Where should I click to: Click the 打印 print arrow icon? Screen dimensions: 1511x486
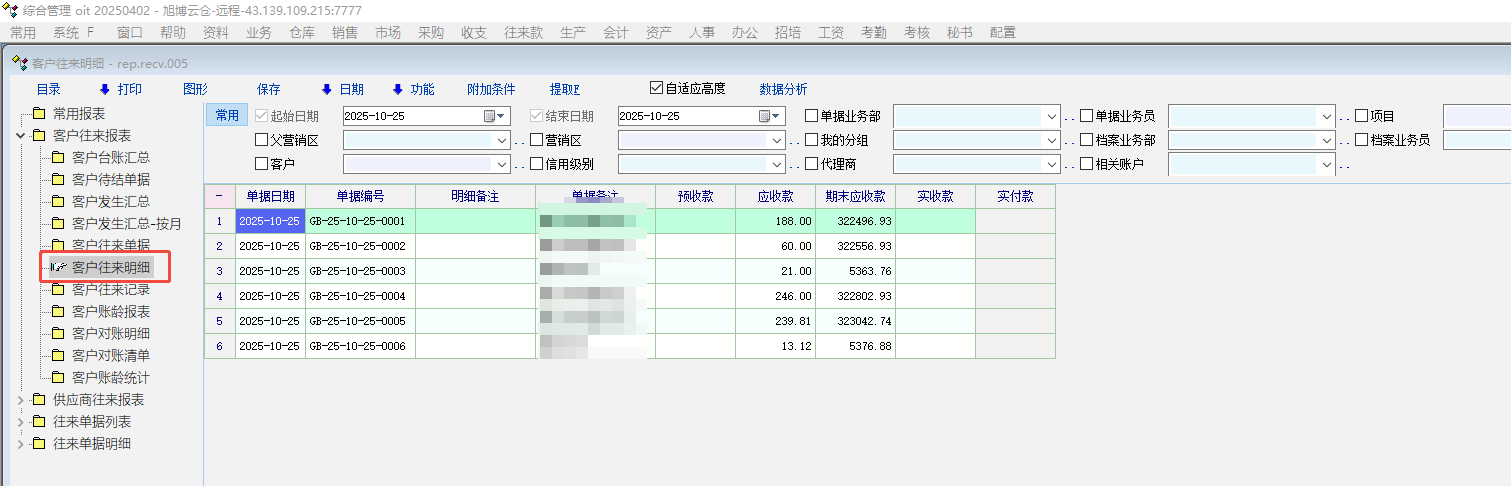[x=104, y=89]
